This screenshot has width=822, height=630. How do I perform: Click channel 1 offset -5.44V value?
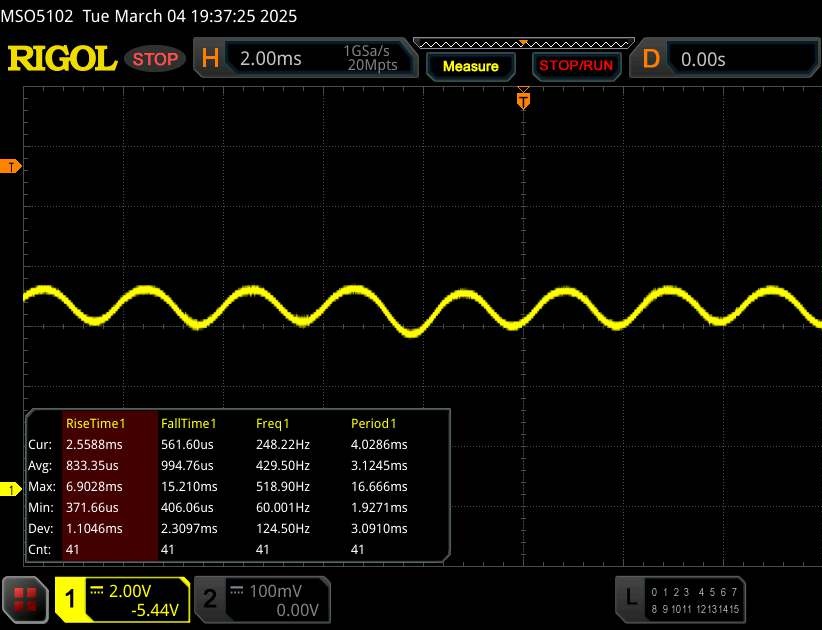pos(155,610)
